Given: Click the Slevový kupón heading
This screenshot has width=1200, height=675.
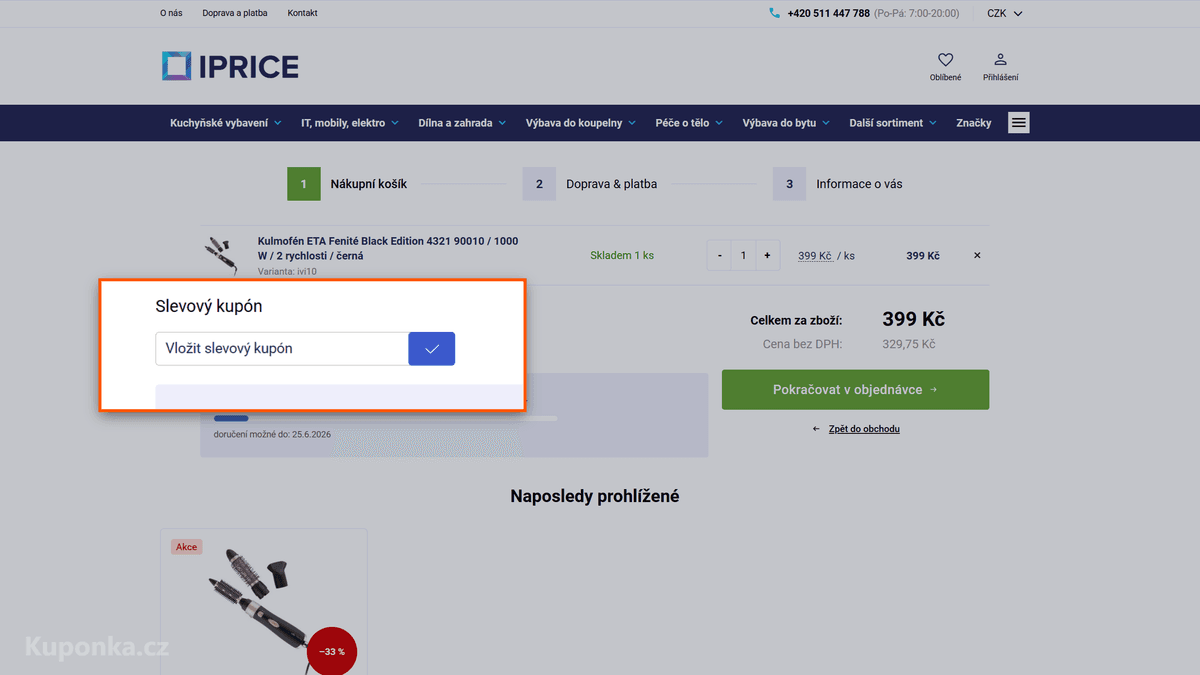Looking at the screenshot, I should click(x=209, y=306).
